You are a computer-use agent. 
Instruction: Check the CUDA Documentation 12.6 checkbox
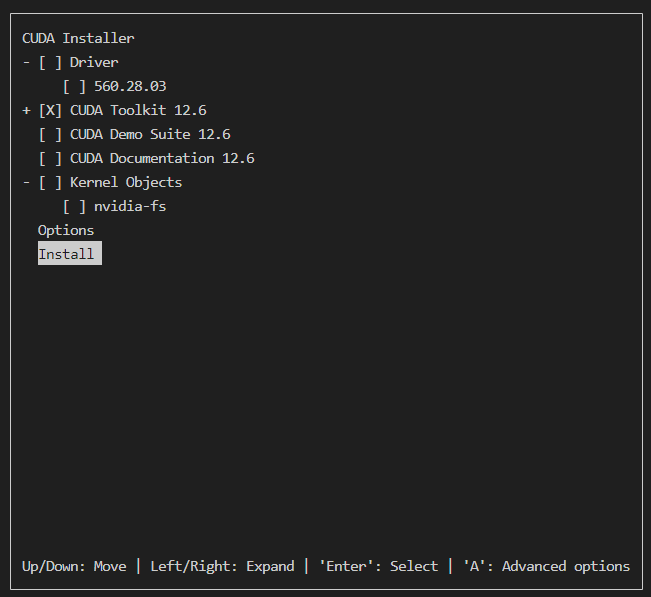point(50,159)
